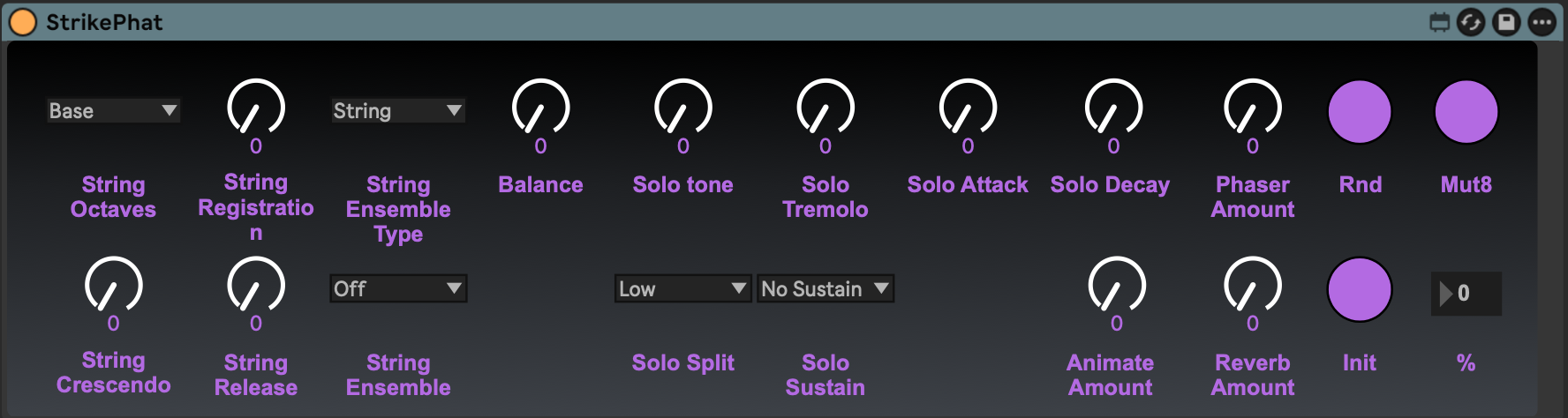Click the device editor view icon

(x=1440, y=22)
